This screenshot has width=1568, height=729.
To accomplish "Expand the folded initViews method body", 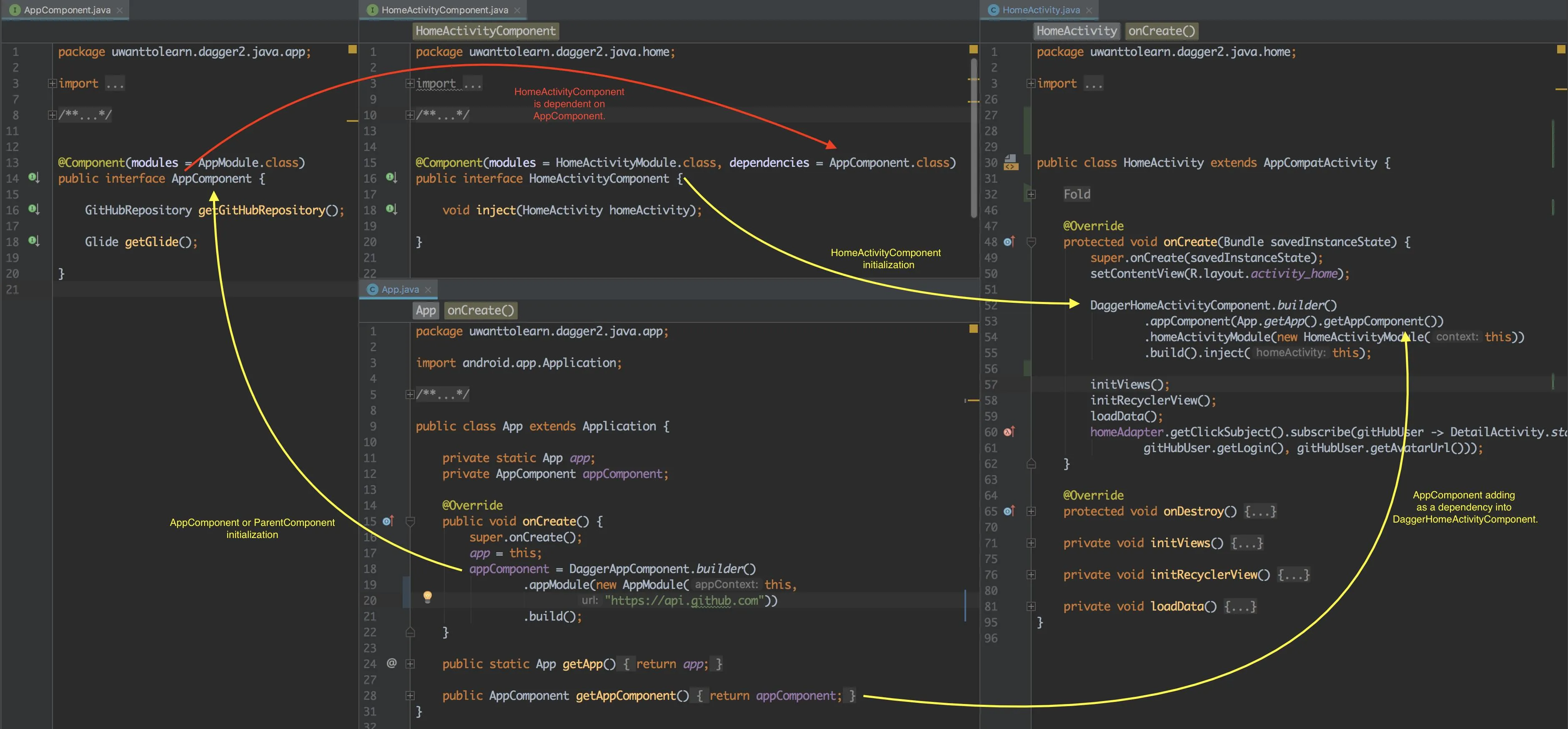I will point(1031,543).
